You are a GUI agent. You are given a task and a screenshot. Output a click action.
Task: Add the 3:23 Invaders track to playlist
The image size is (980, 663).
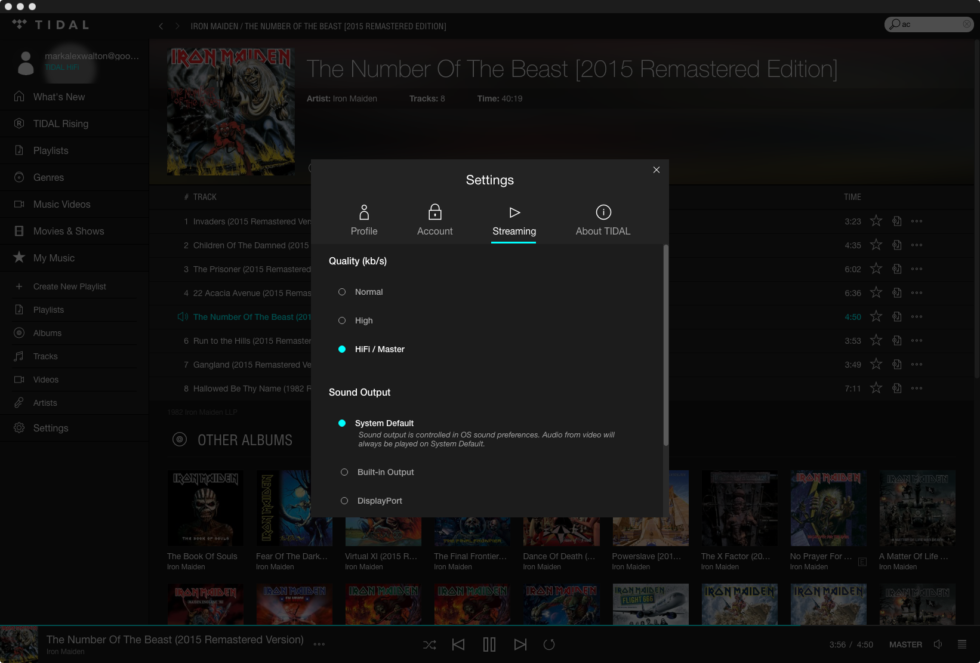click(x=897, y=221)
